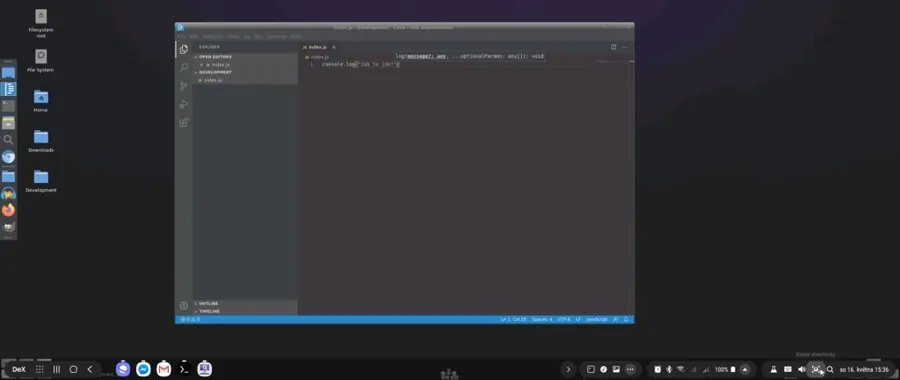Click UTF-8 encoding in status bar

564,319
